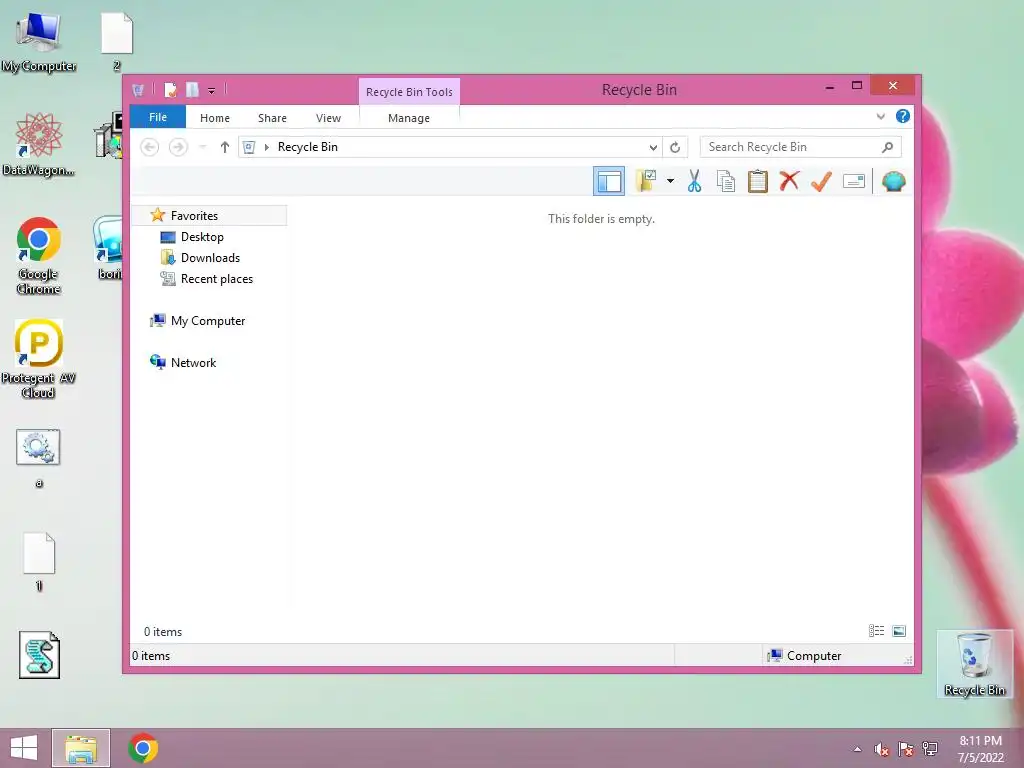Click the red X Delete icon

(790, 181)
